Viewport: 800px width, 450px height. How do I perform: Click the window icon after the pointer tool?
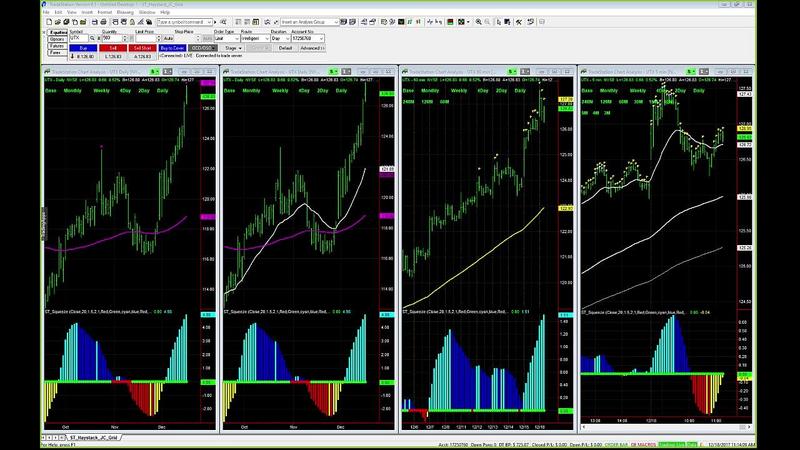507,22
